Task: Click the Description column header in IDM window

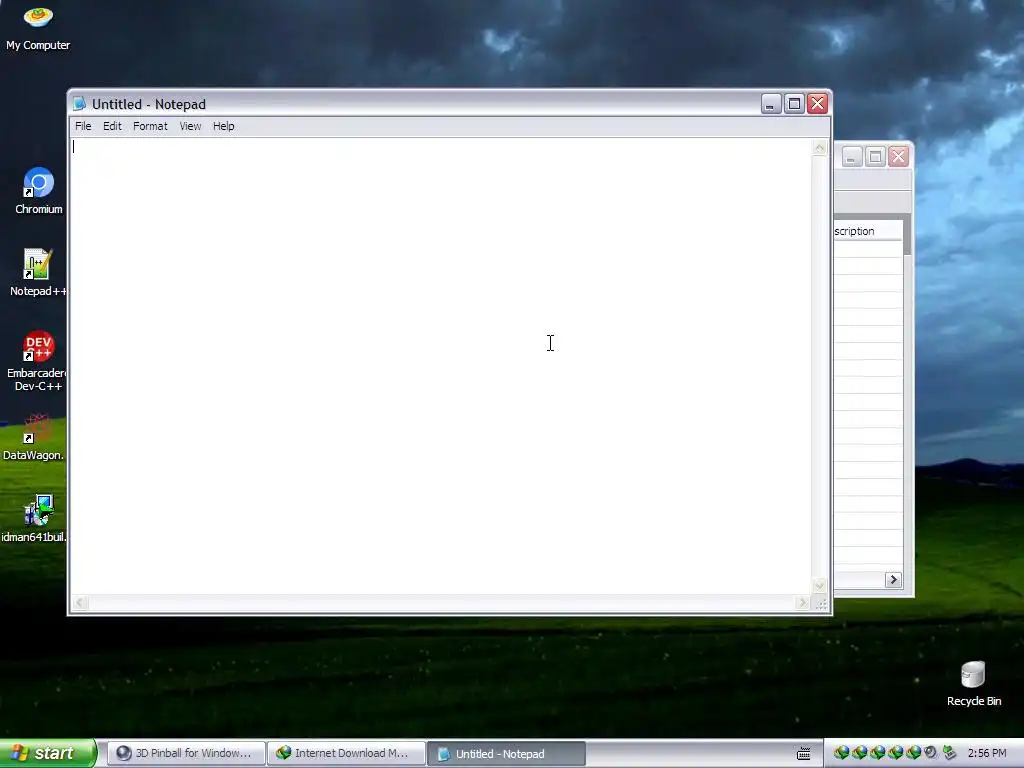Action: (867, 231)
